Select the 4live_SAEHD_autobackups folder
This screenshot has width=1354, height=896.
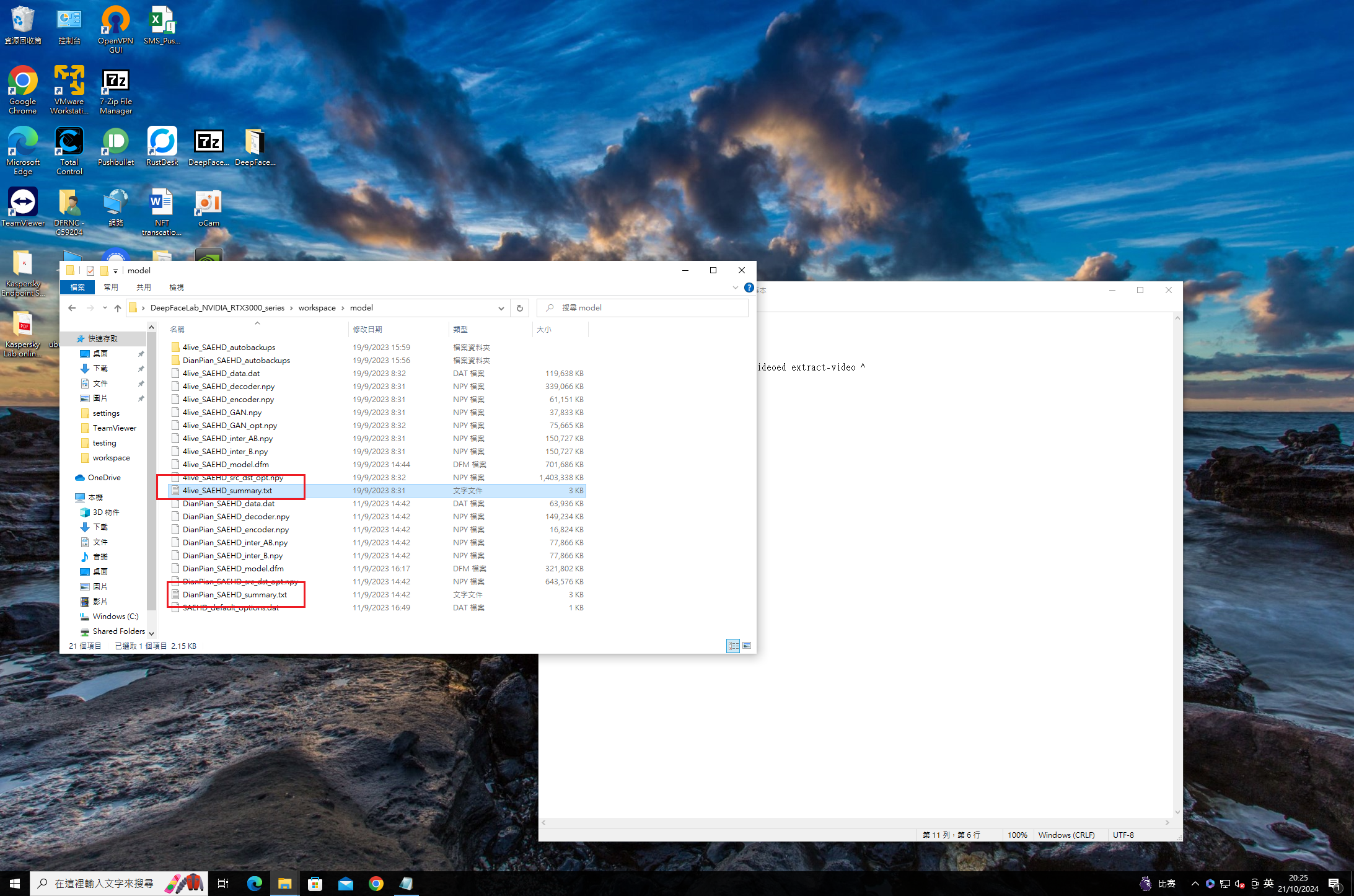pyautogui.click(x=229, y=348)
